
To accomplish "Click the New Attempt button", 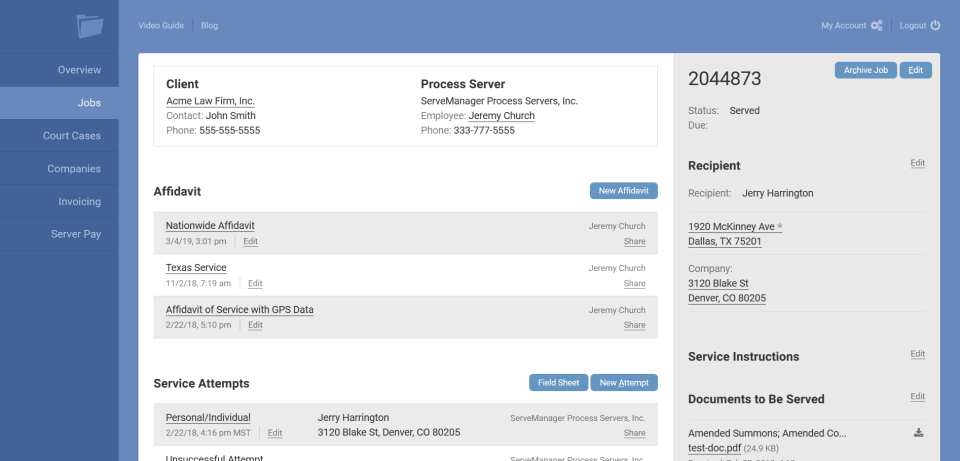I will coord(624,383).
